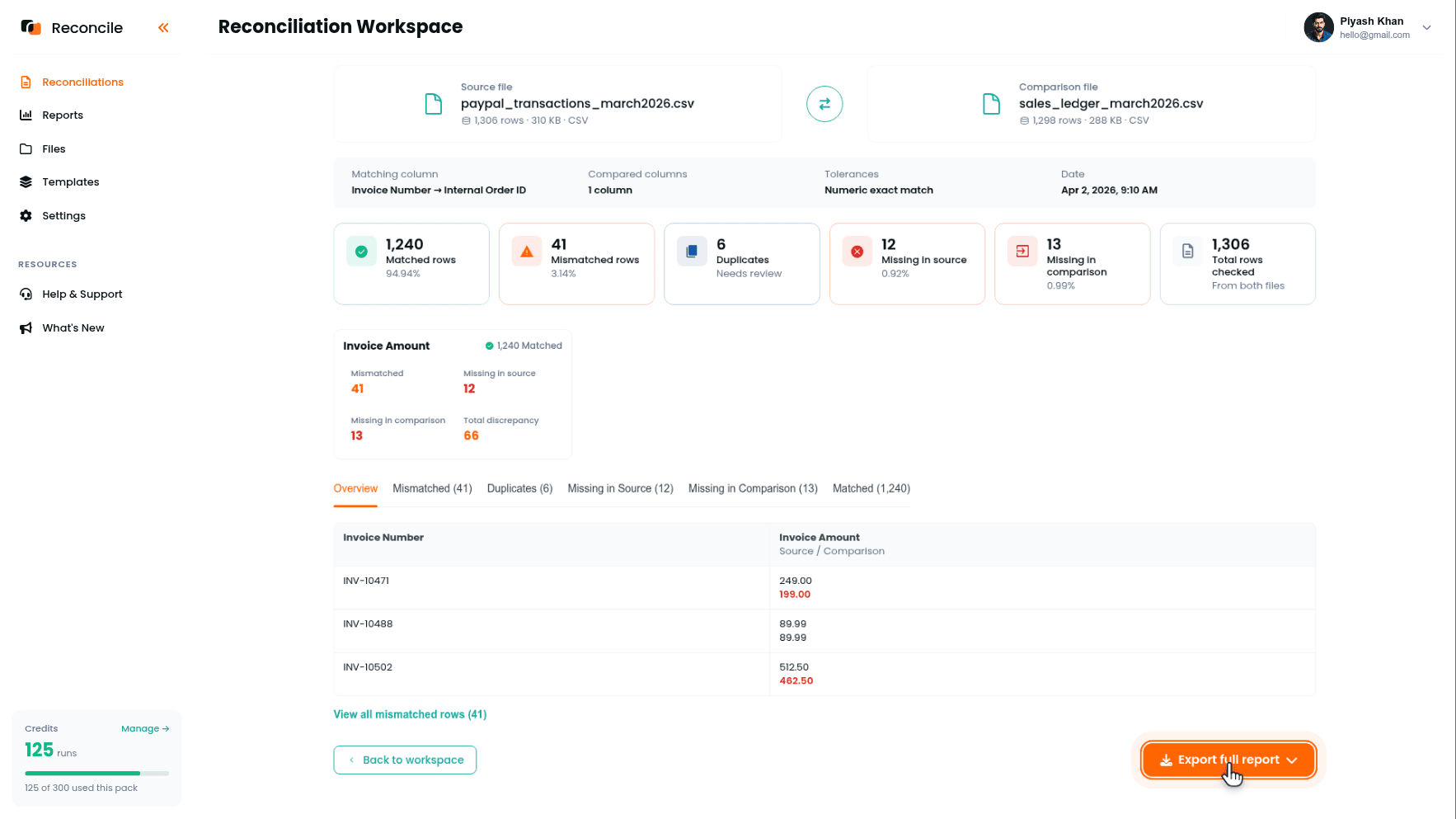
Task: Click the Settings gear icon
Action: coord(26,216)
